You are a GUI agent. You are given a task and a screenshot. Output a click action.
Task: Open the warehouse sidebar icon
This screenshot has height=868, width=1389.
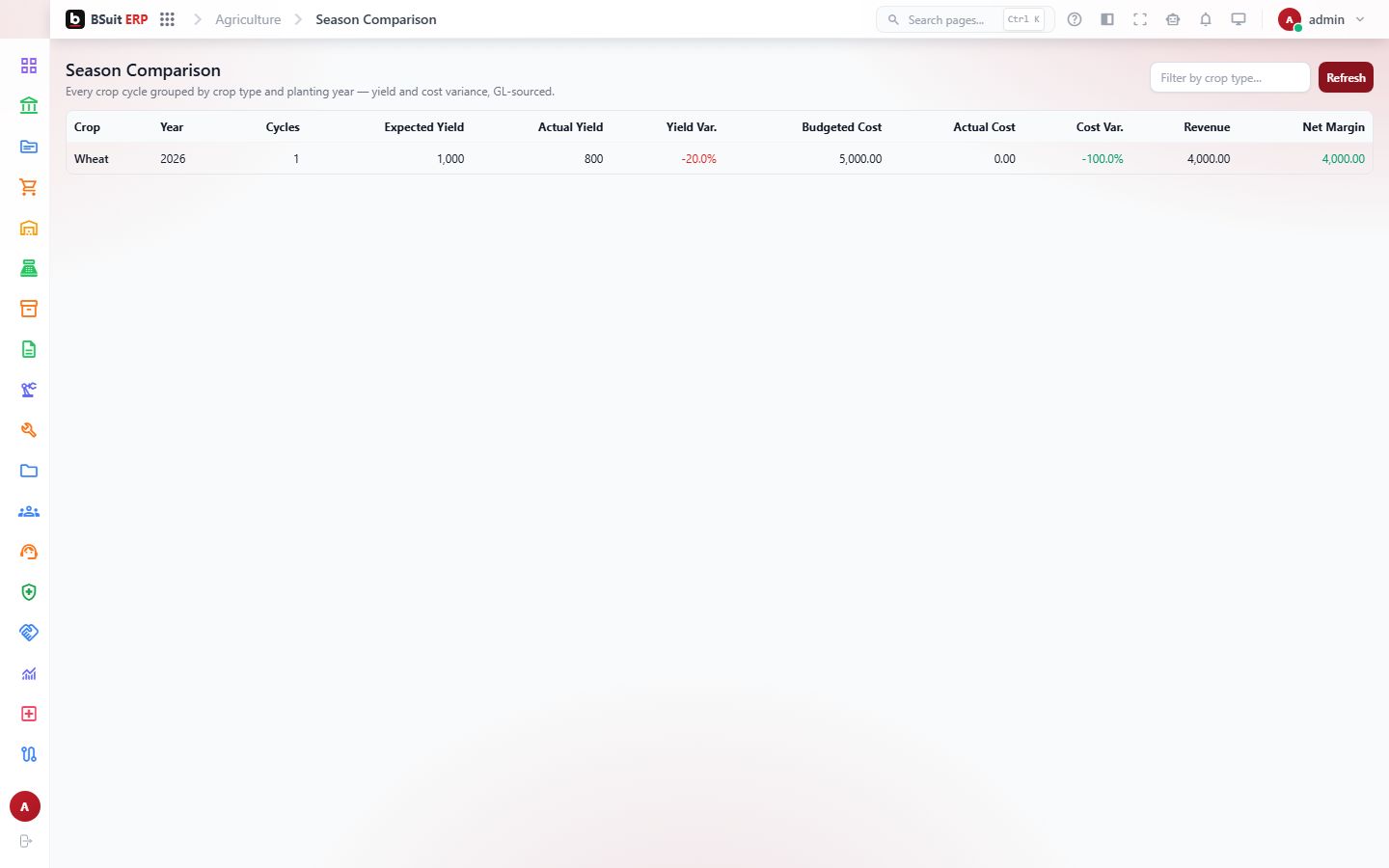pos(29,228)
